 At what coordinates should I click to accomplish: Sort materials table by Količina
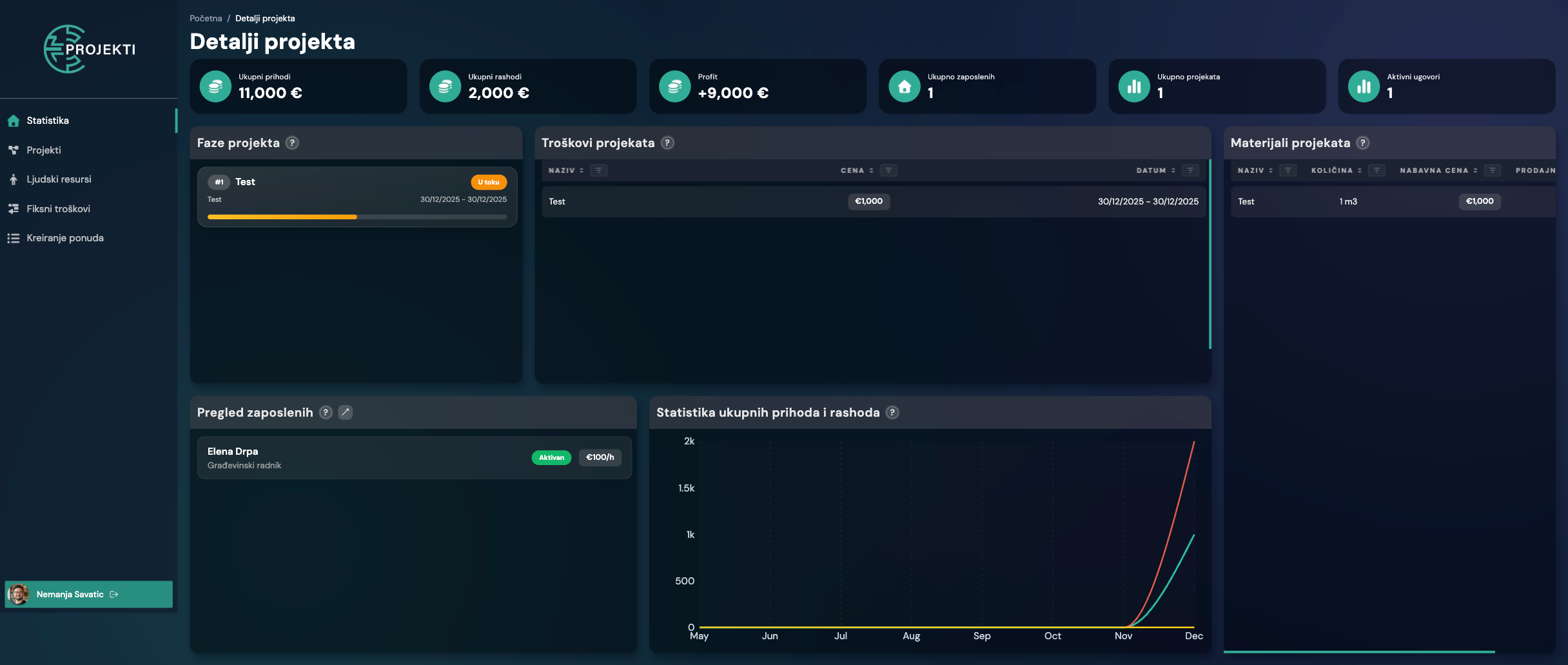1360,171
